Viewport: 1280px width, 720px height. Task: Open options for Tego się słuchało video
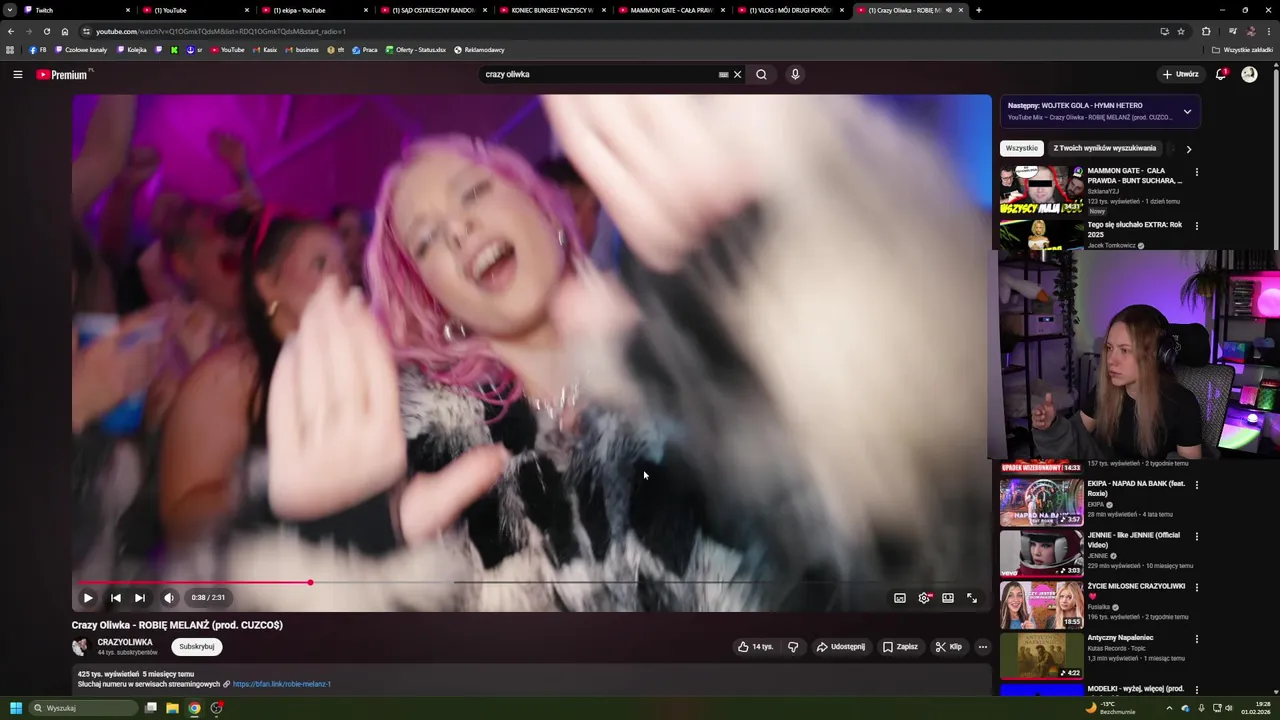[1196, 226]
